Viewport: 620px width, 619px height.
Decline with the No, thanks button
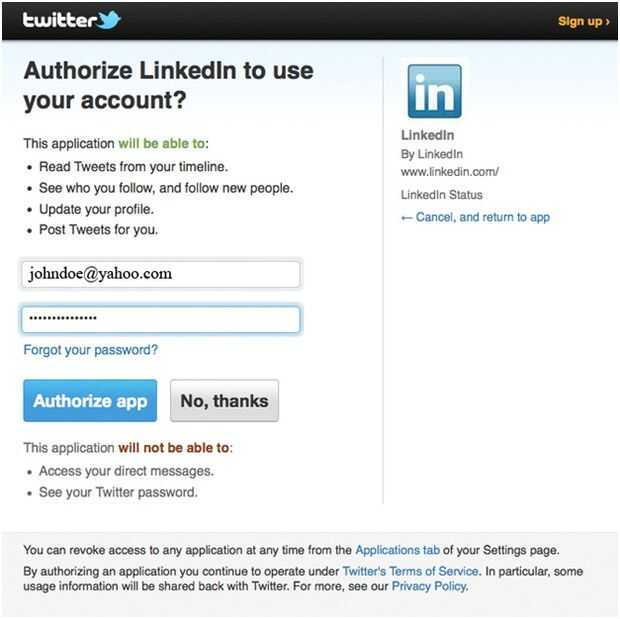(x=224, y=401)
